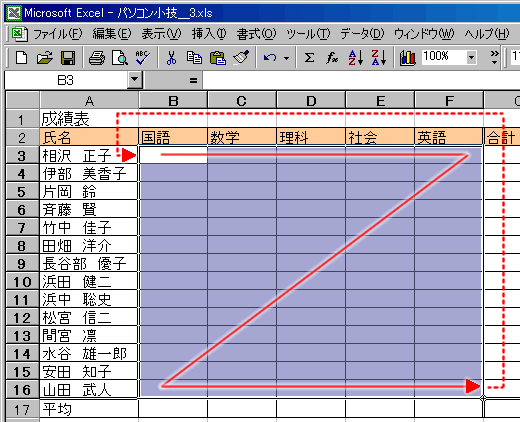This screenshot has height=422, width=520.
Task: Select column B header
Action: [173, 100]
